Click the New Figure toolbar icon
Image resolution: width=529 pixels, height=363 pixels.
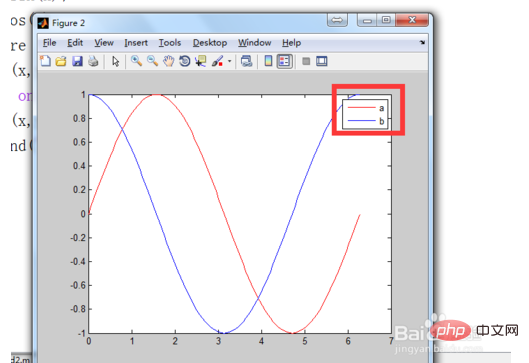45,61
